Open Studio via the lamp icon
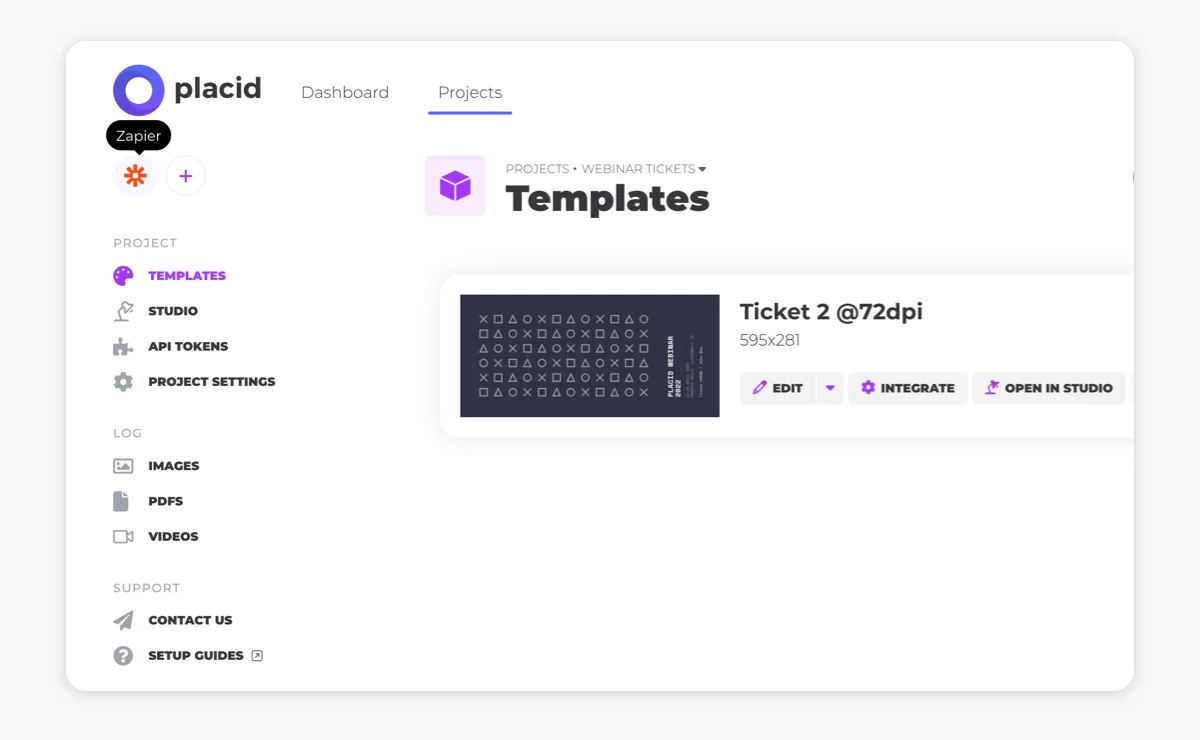 [x=123, y=311]
